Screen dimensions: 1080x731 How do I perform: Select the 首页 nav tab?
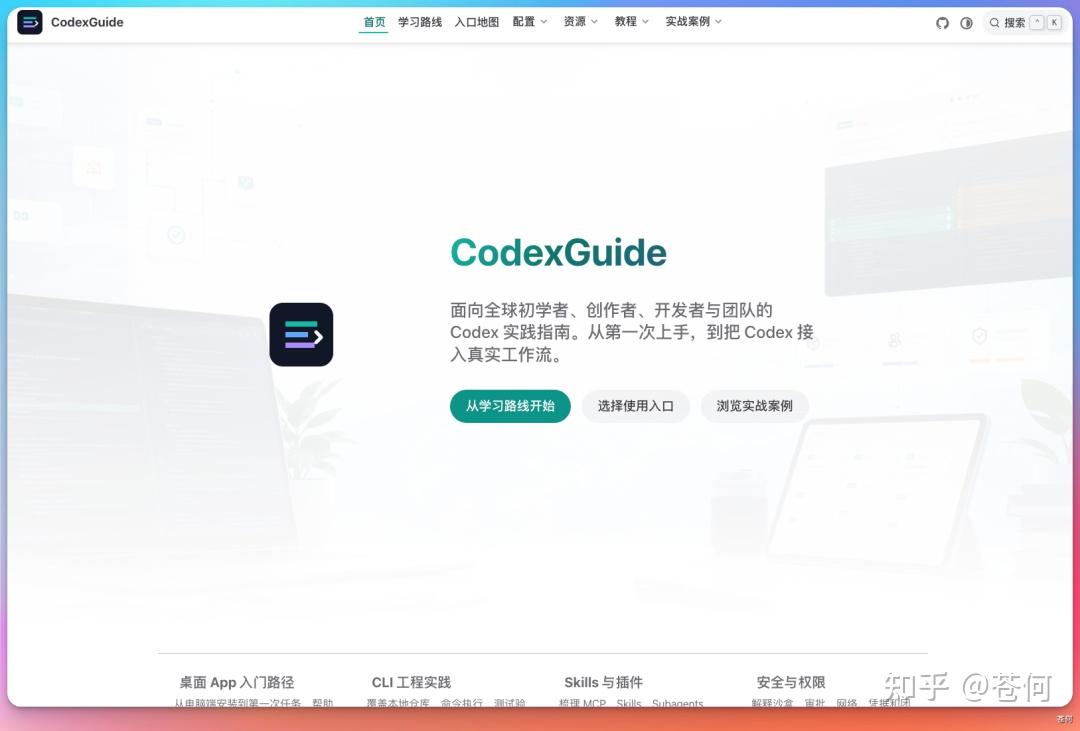(x=374, y=22)
